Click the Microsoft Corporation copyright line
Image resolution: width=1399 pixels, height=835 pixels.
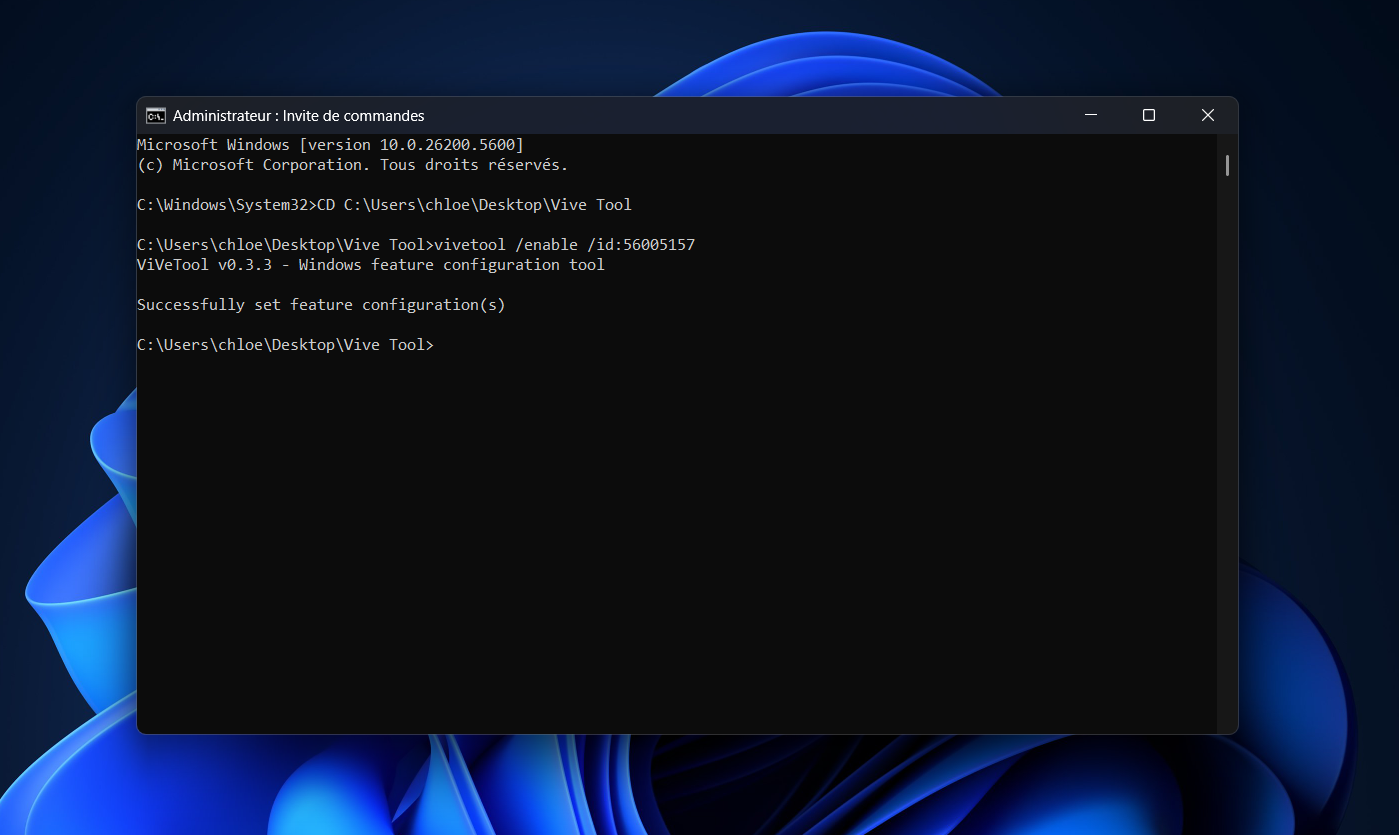(352, 165)
